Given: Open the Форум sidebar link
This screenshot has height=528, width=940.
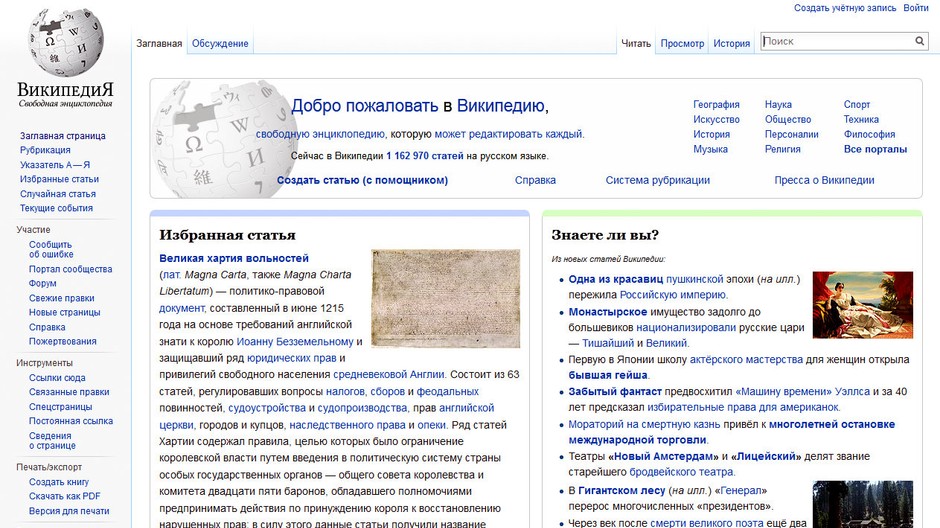Looking at the screenshot, I should tap(43, 283).
